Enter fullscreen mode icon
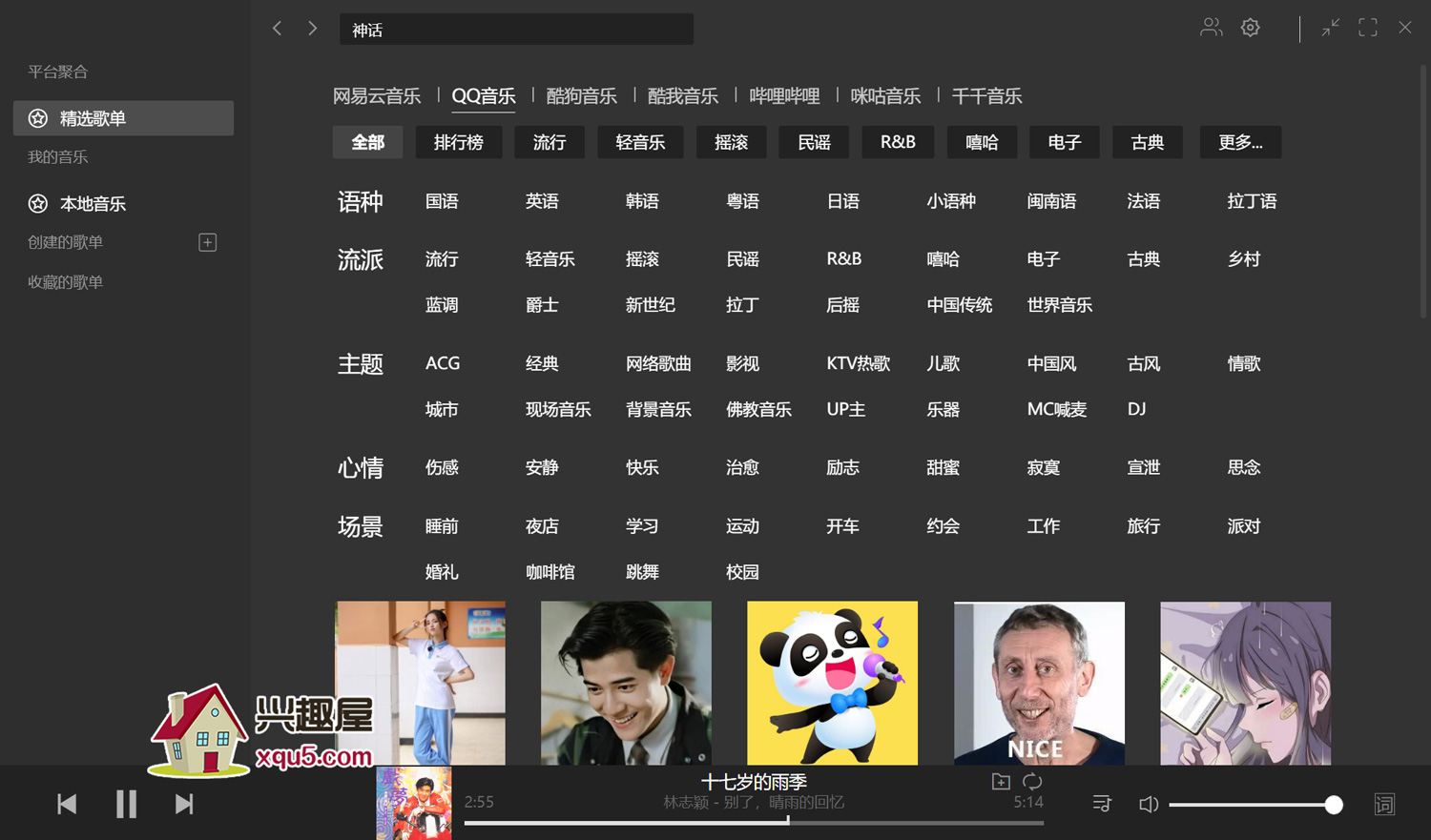 click(x=1368, y=28)
